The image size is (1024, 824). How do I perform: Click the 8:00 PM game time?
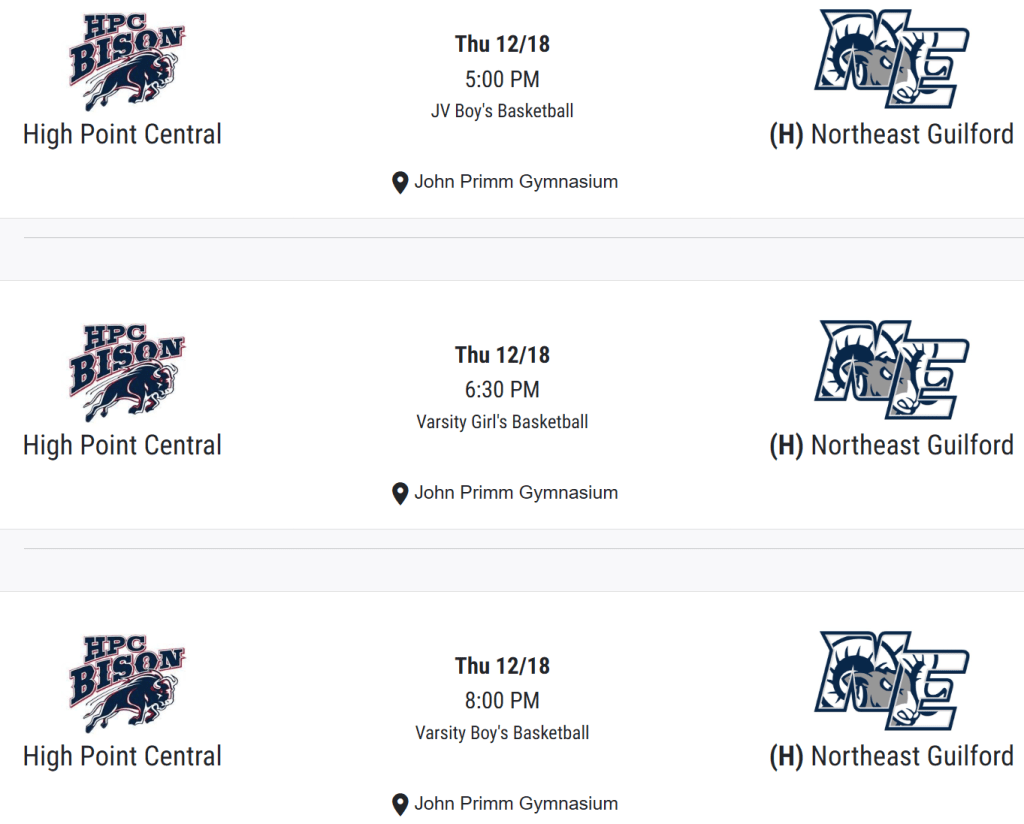click(502, 700)
